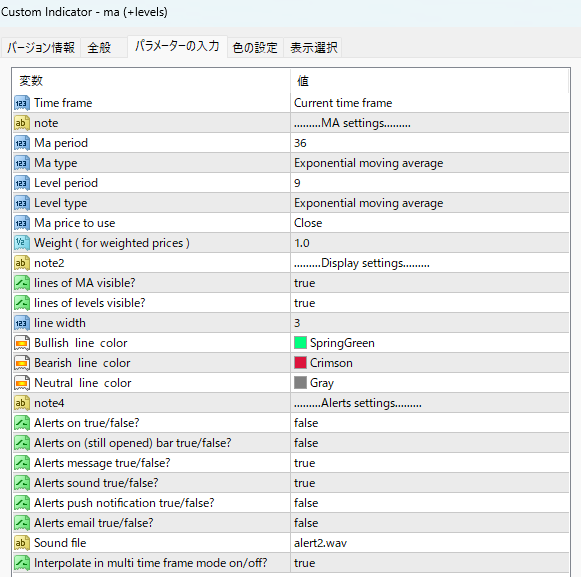Toggle the lines of levels visible value
The image size is (581, 577).
430,303
